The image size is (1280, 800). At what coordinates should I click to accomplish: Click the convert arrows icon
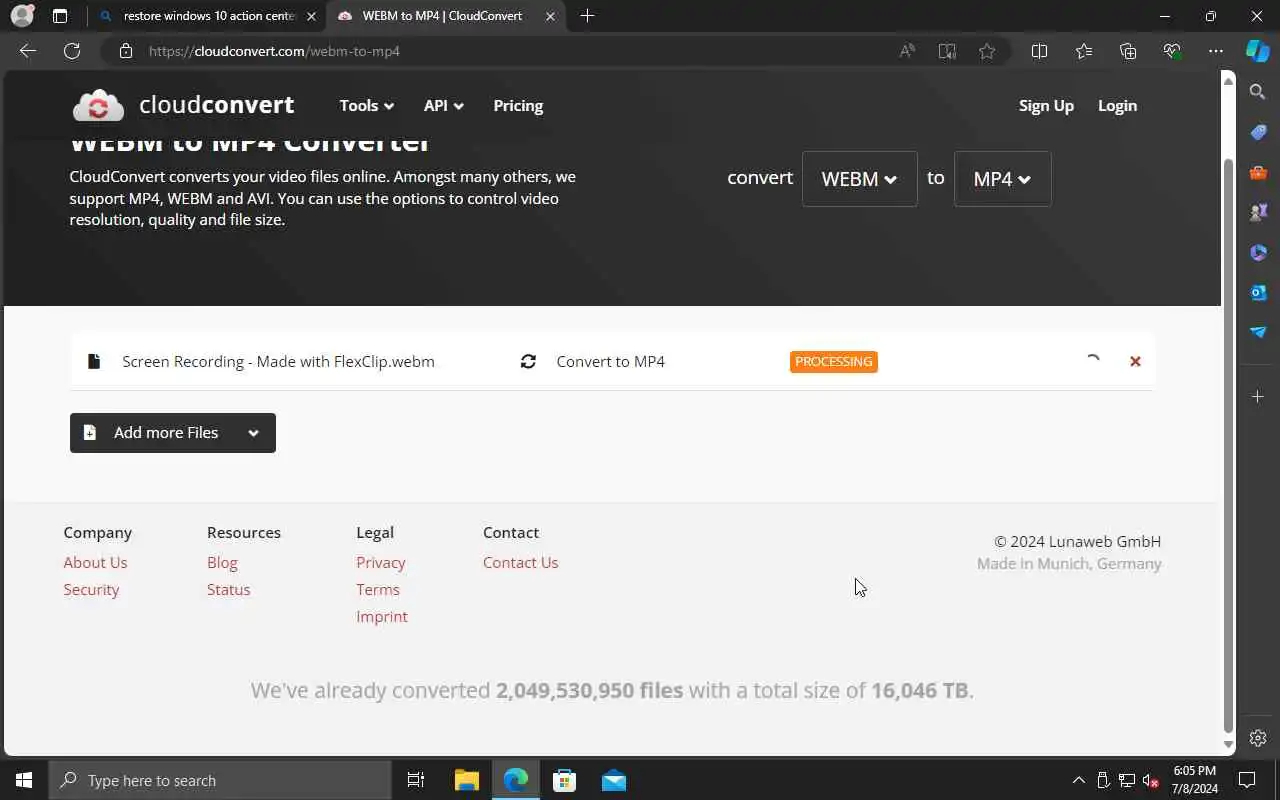pyautogui.click(x=528, y=362)
